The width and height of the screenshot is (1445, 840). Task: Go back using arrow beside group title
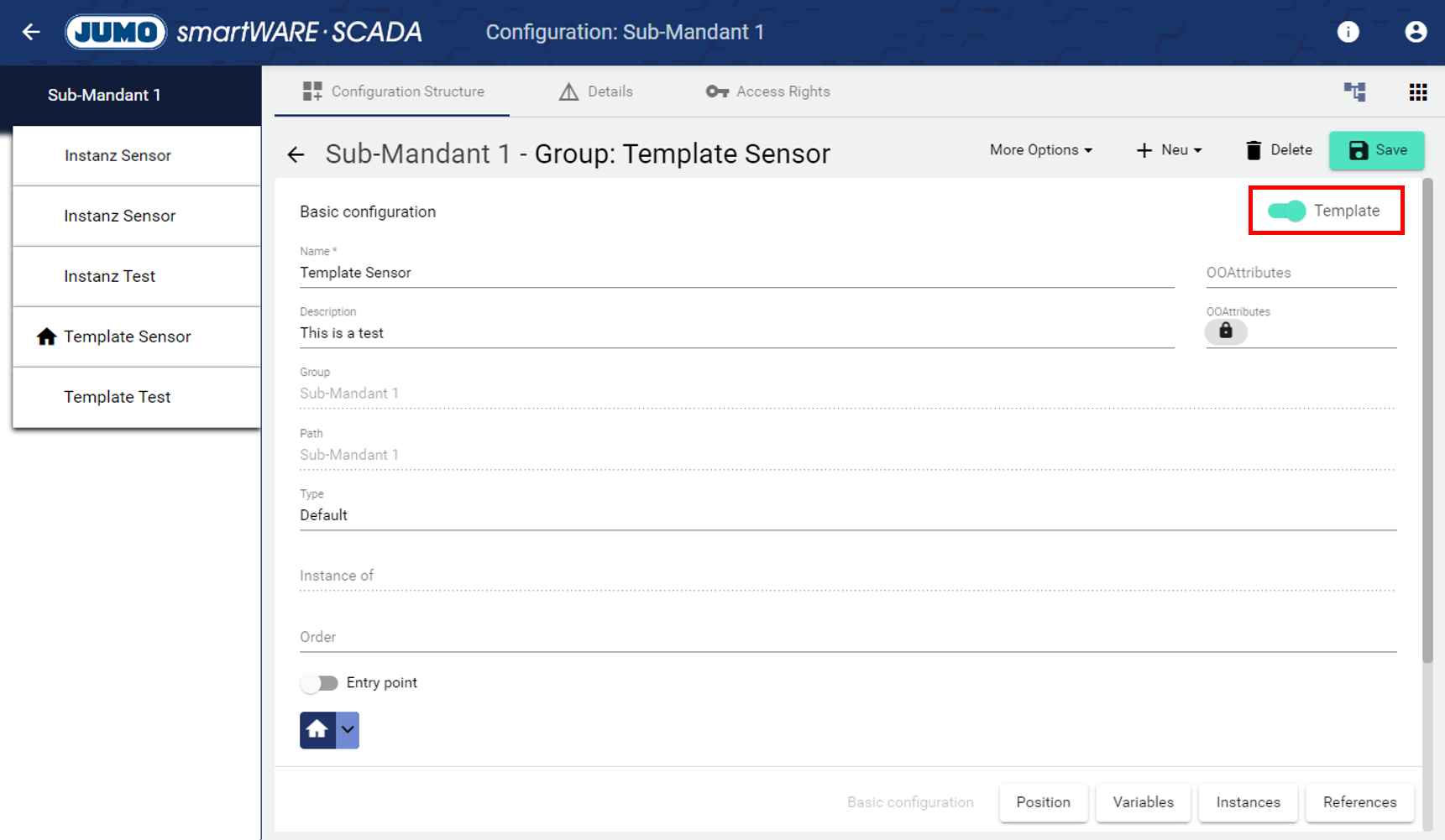pos(296,154)
